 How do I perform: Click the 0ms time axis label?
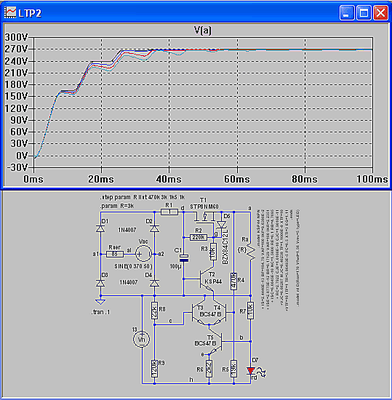(33, 179)
